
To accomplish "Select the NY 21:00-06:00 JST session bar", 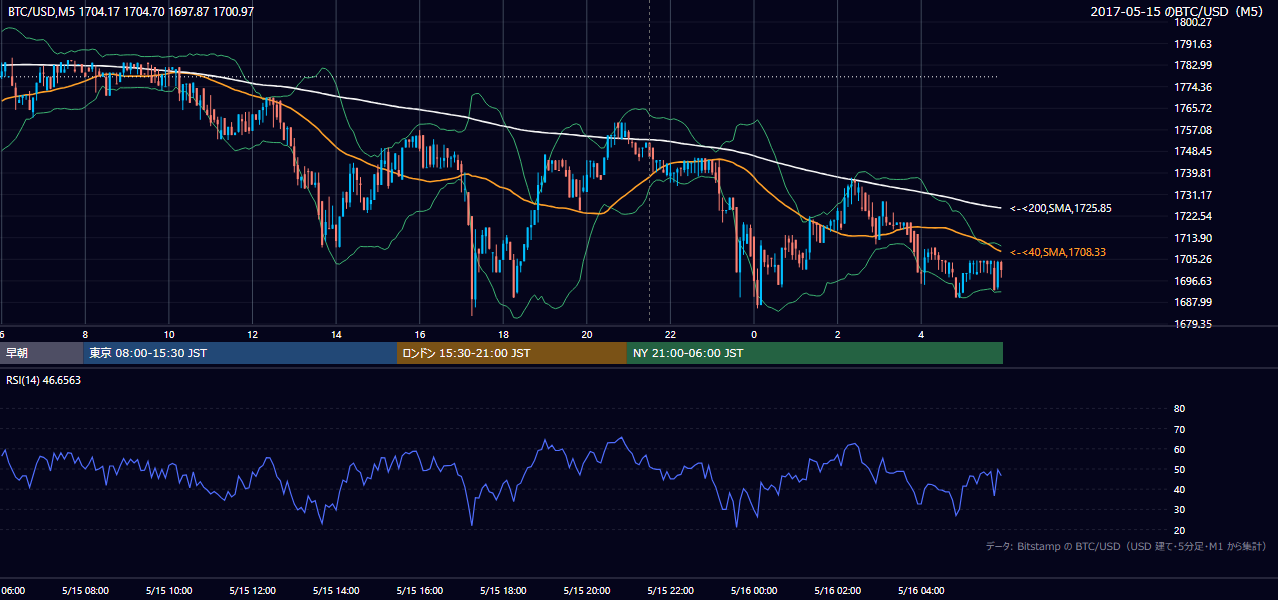I will coord(815,353).
